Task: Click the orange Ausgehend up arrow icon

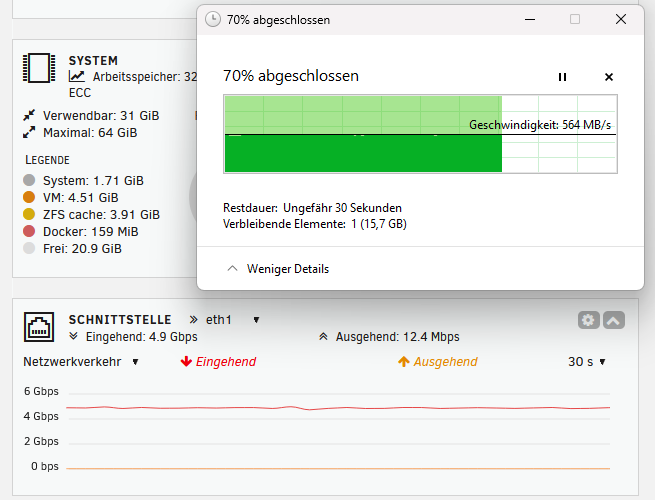Action: (404, 361)
